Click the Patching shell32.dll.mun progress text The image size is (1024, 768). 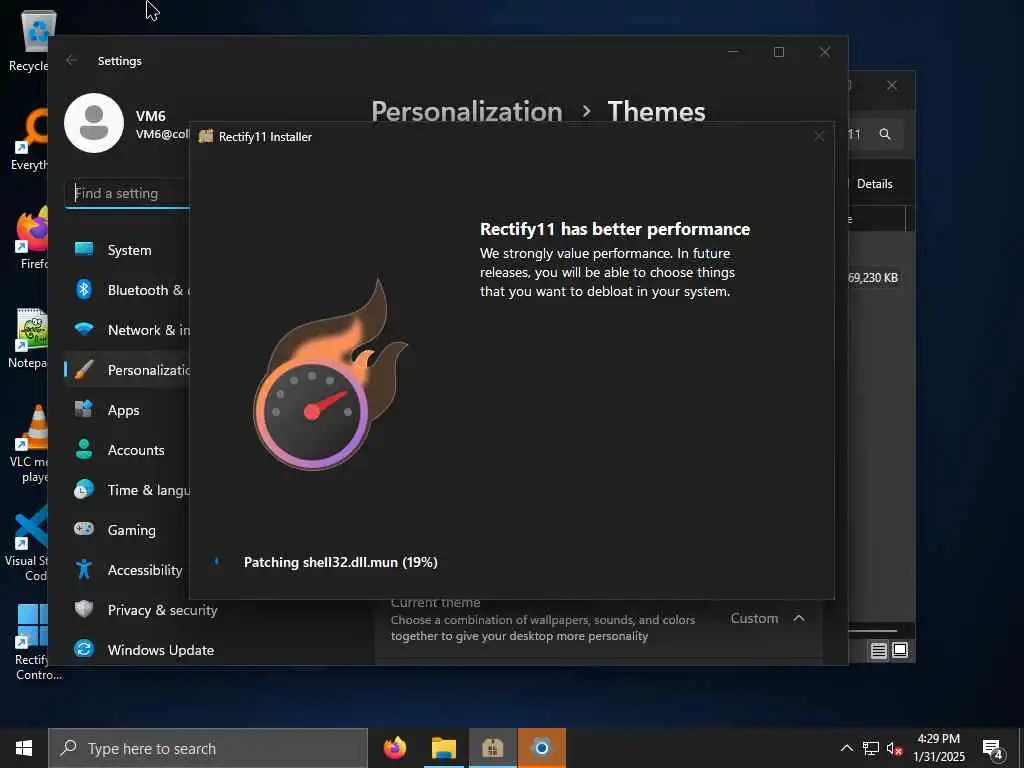click(x=341, y=562)
